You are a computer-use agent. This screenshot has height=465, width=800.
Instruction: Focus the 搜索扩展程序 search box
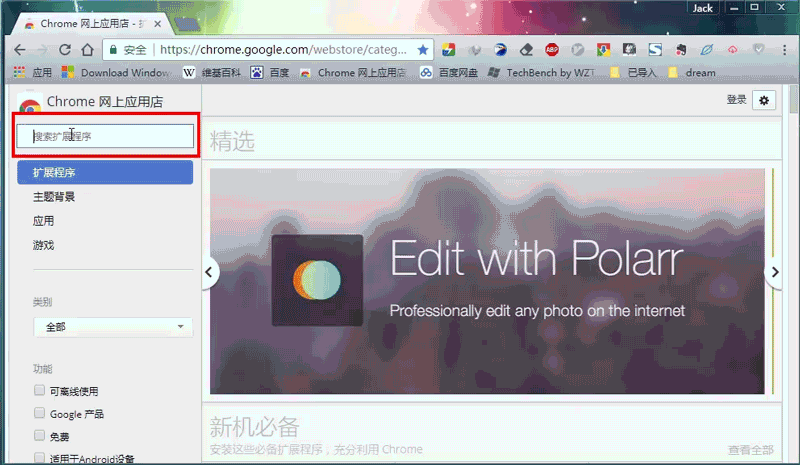(105, 136)
